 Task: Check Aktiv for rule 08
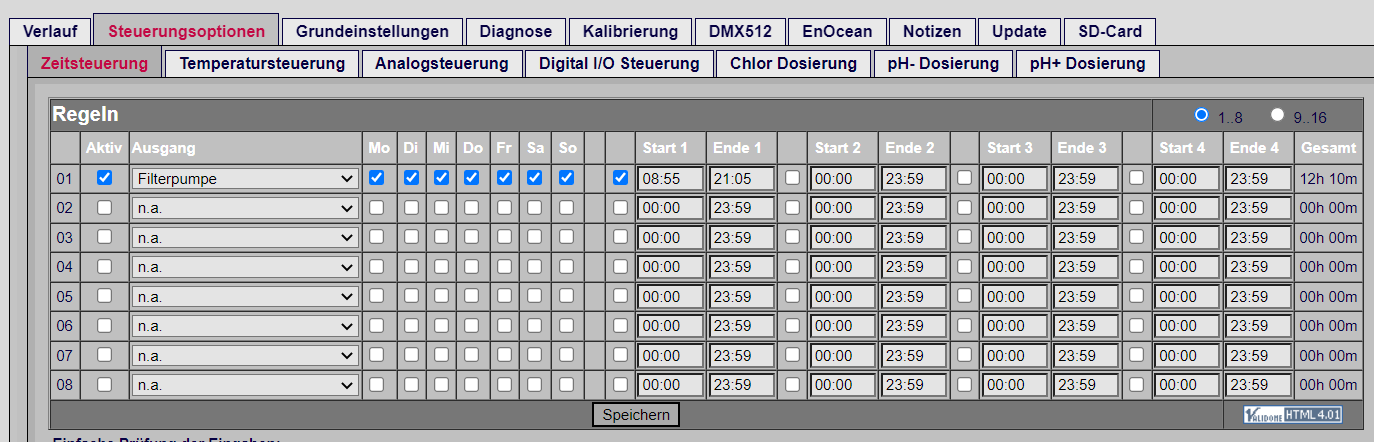pyautogui.click(x=104, y=385)
